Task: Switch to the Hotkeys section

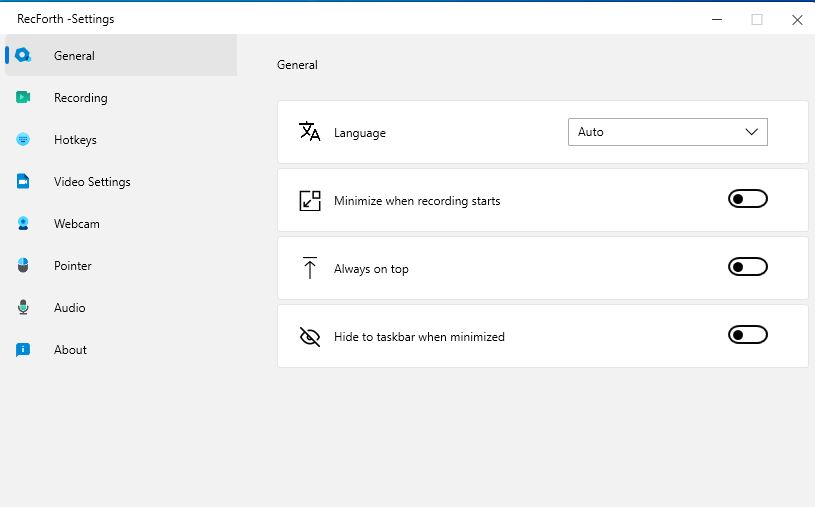Action: (75, 140)
